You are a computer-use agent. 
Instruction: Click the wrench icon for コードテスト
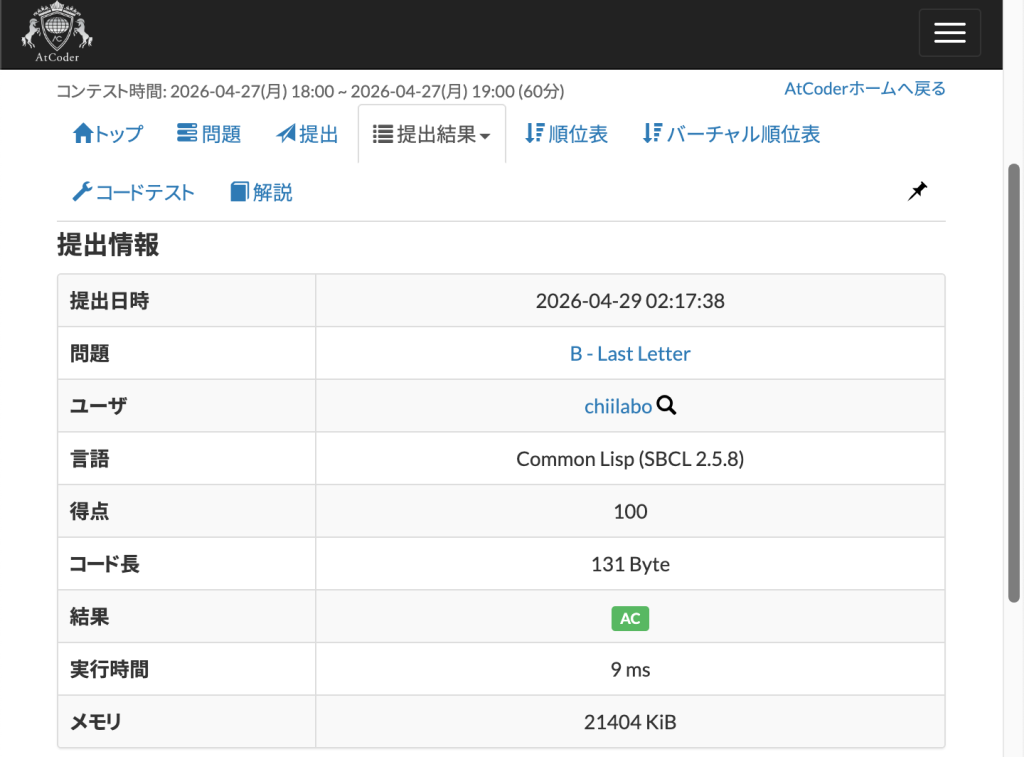click(x=82, y=192)
